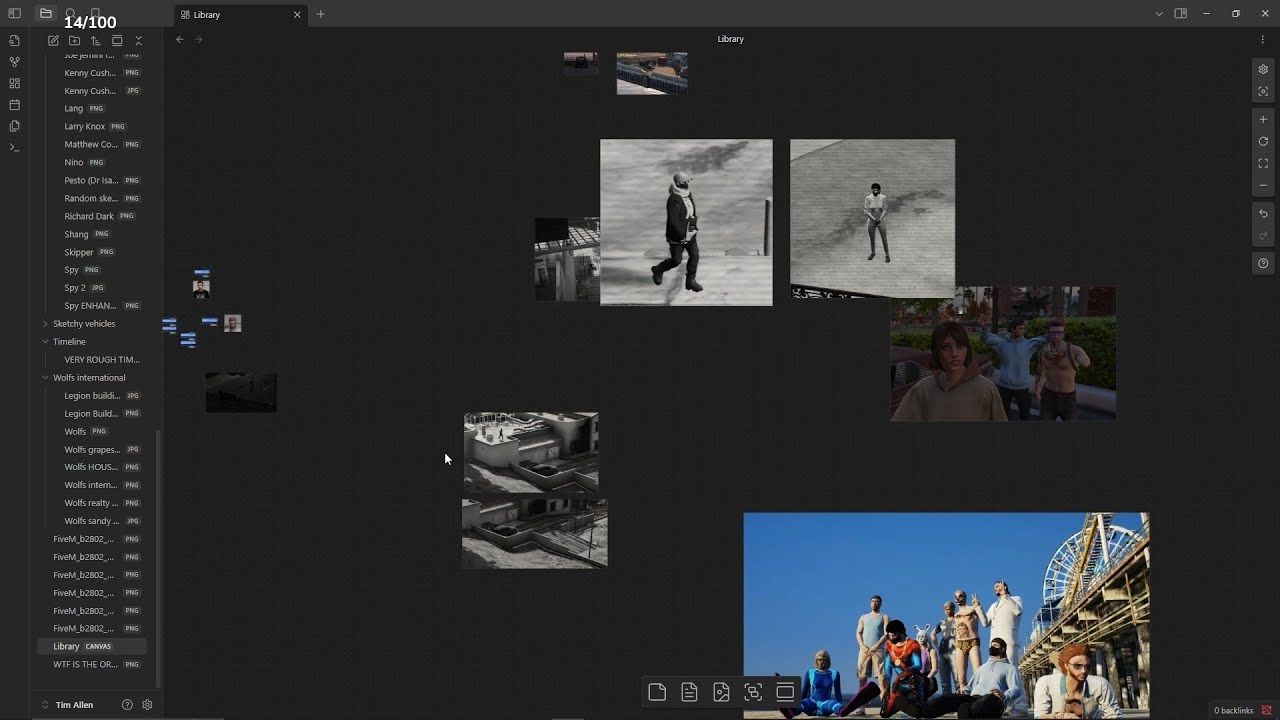Toggle the right sidebar

(x=1181, y=14)
